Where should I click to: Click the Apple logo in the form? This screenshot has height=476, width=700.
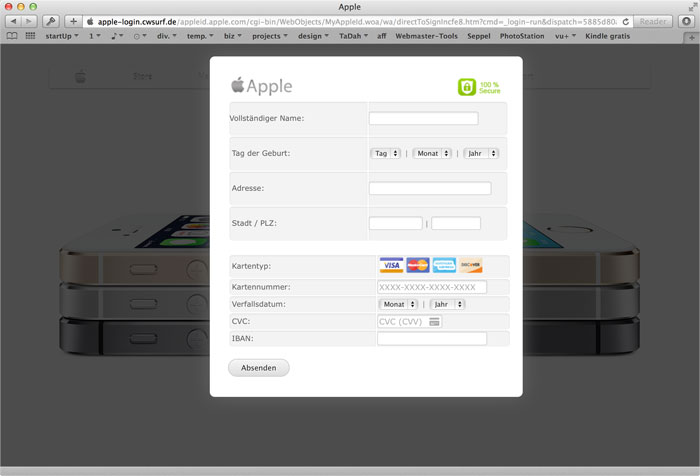(261, 86)
